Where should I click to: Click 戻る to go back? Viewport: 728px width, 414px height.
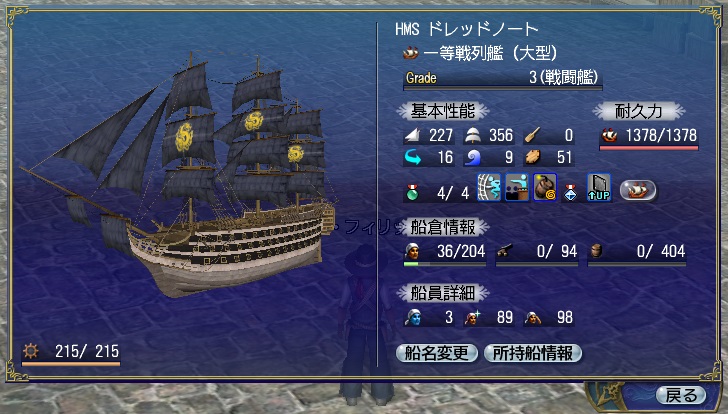tap(681, 395)
